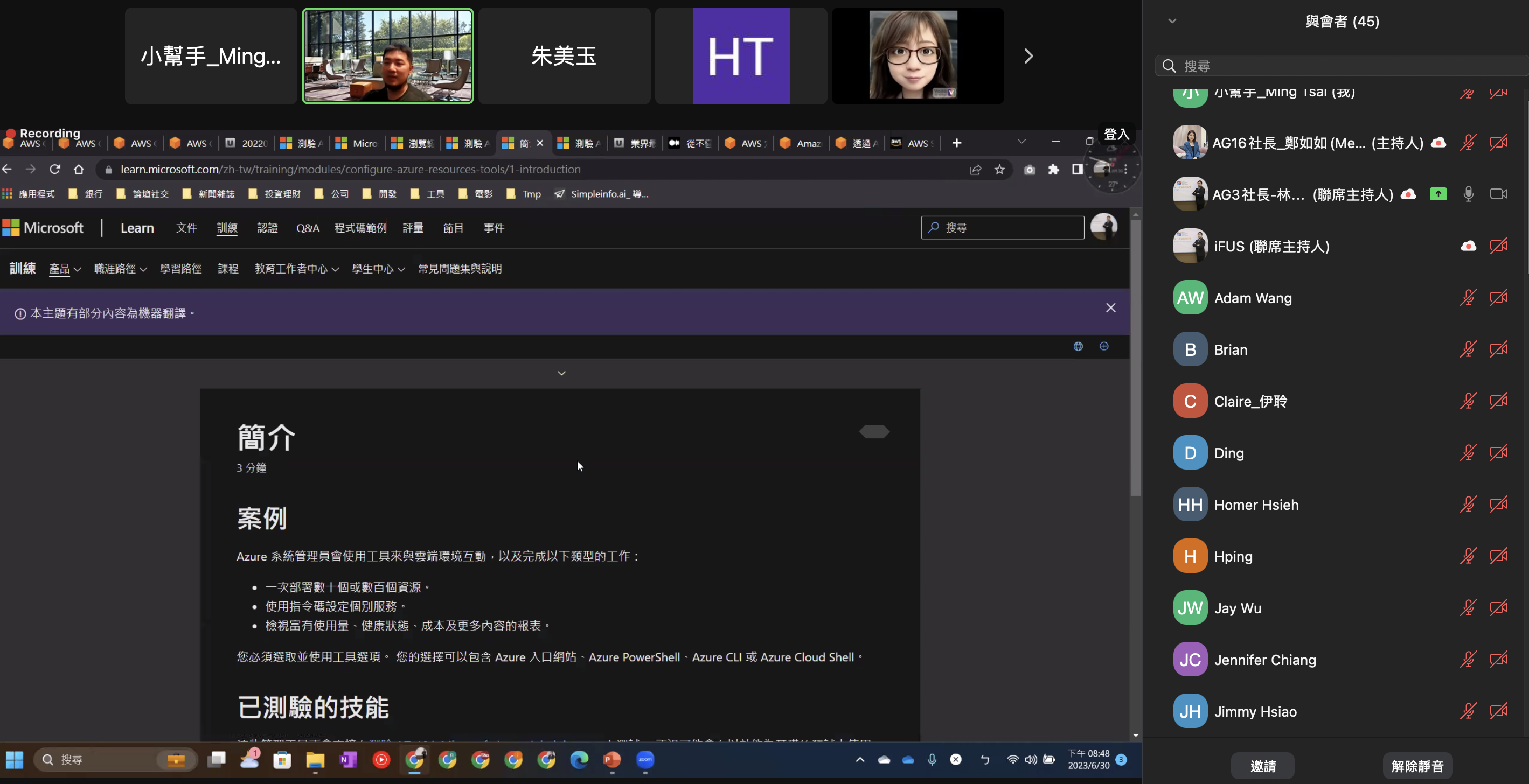
Task: Expand the 產品 dropdown menu
Action: [x=64, y=269]
